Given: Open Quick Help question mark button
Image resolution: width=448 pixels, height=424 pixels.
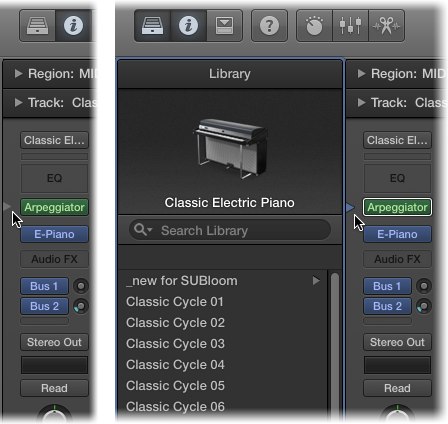Looking at the screenshot, I should pyautogui.click(x=269, y=26).
